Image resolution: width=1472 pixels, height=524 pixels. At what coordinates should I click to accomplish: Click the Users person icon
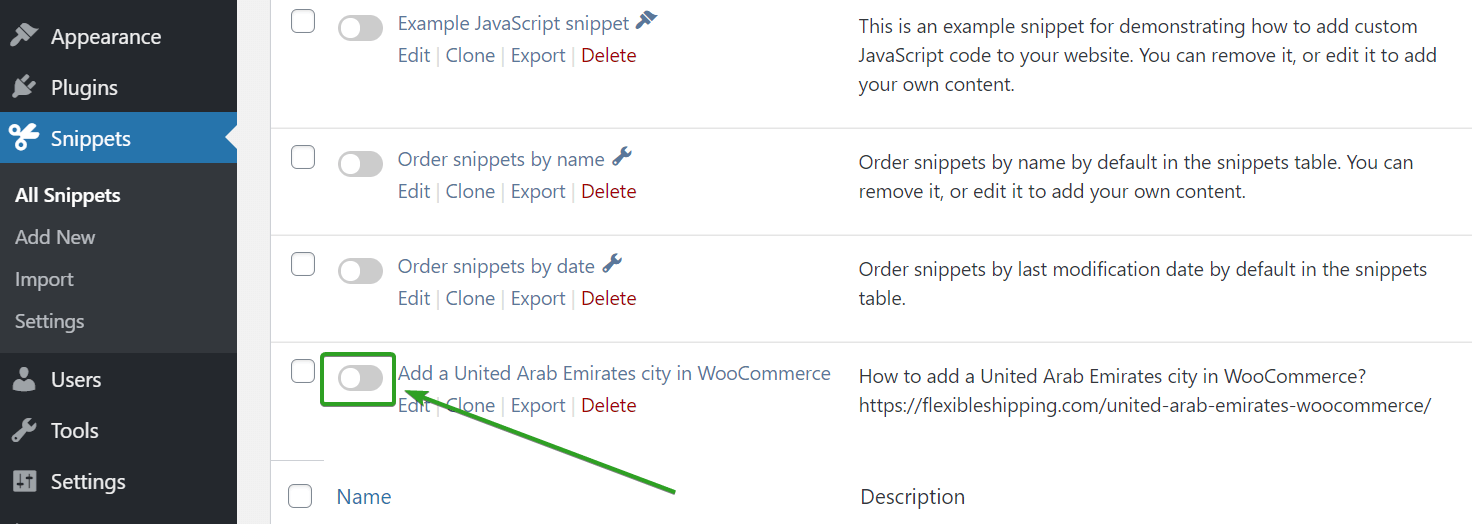[24, 380]
